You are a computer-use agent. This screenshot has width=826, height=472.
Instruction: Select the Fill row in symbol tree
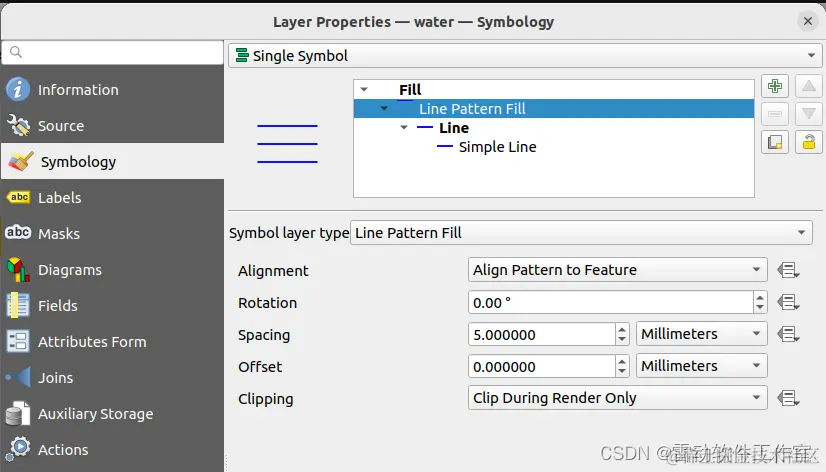(554, 90)
